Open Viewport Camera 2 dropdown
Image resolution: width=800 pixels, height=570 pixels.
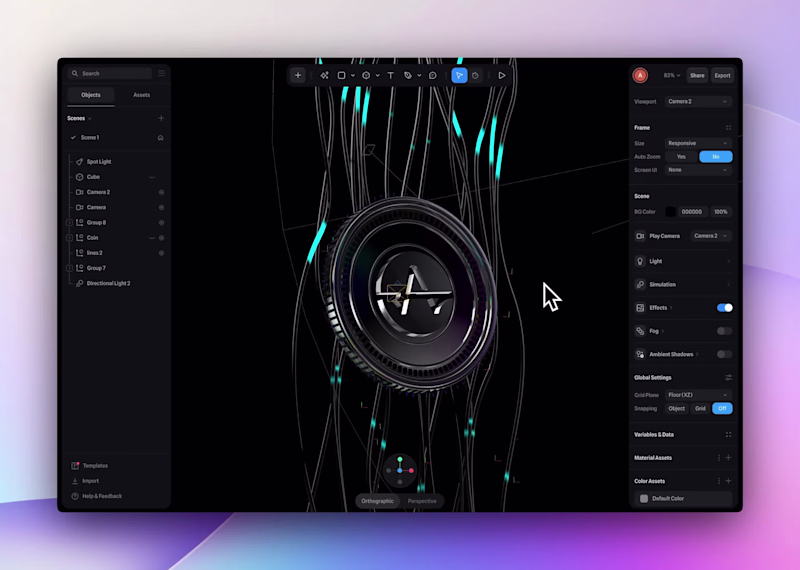pyautogui.click(x=697, y=102)
